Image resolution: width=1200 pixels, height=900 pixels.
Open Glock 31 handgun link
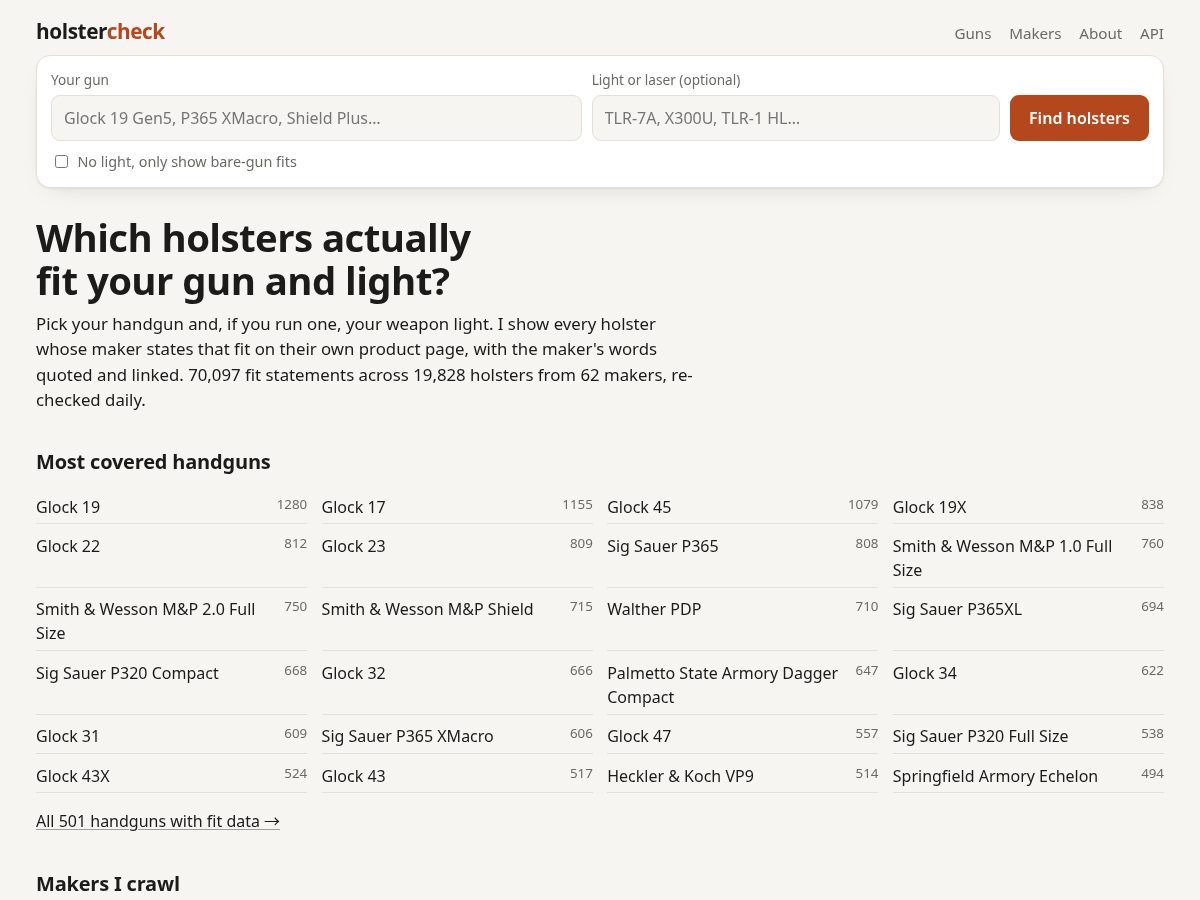(68, 736)
